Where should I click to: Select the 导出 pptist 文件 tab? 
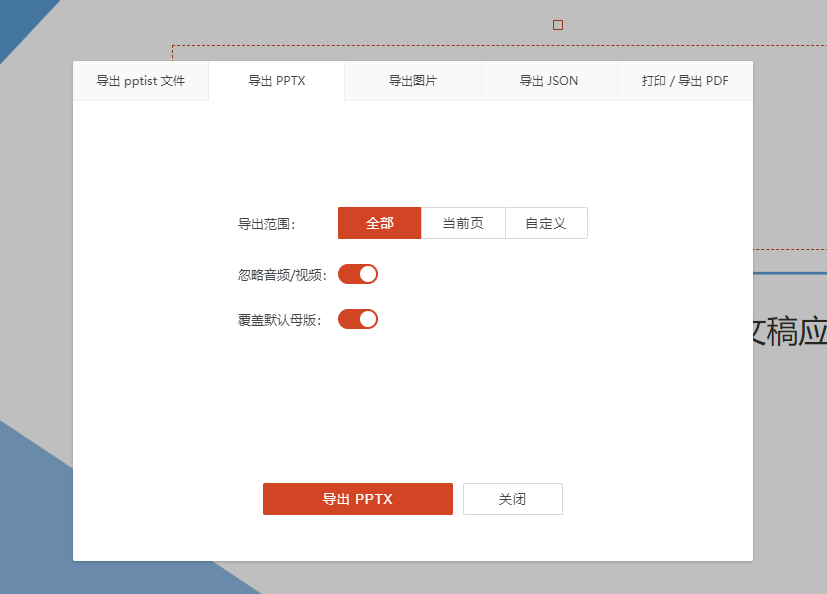140,81
